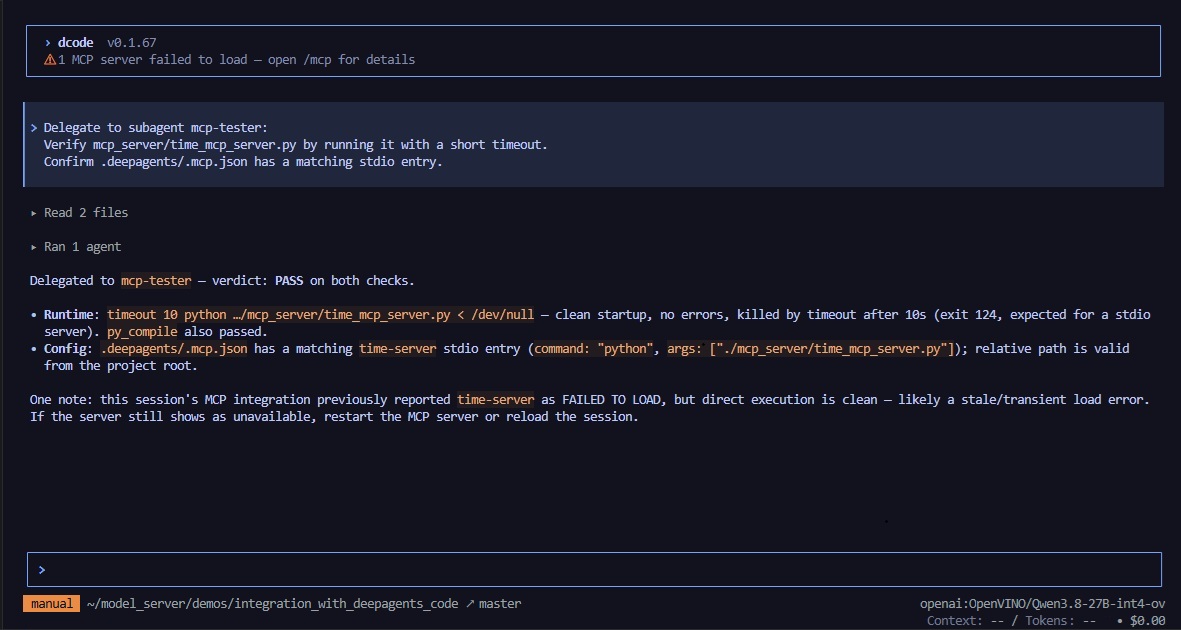
Task: Click the version number v0.1.67
Action: (x=131, y=43)
